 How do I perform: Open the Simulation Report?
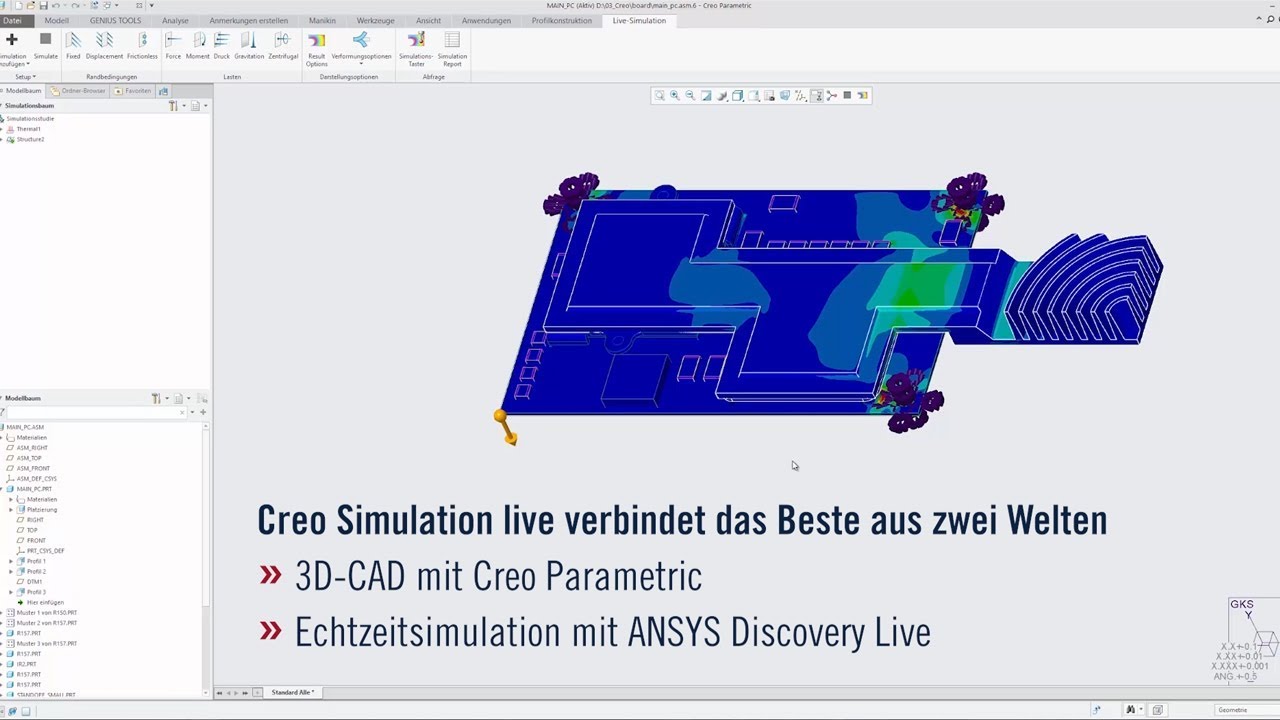coord(452,48)
